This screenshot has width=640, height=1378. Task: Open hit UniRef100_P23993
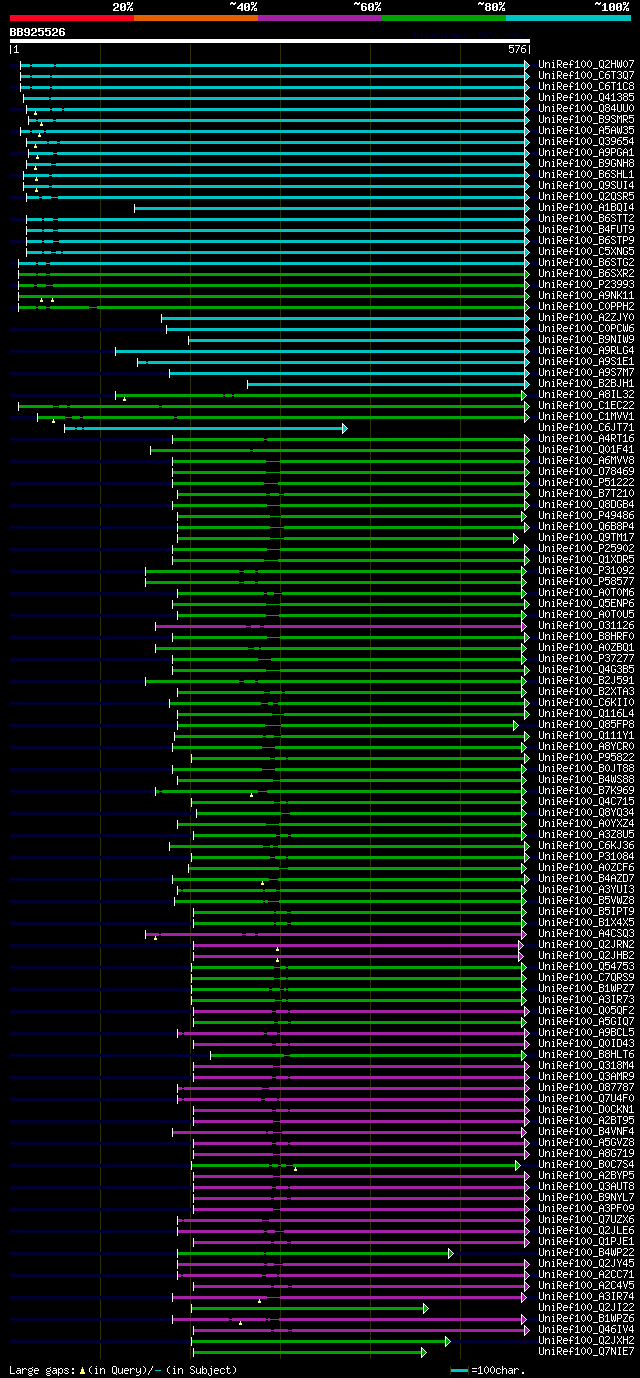[x=586, y=284]
